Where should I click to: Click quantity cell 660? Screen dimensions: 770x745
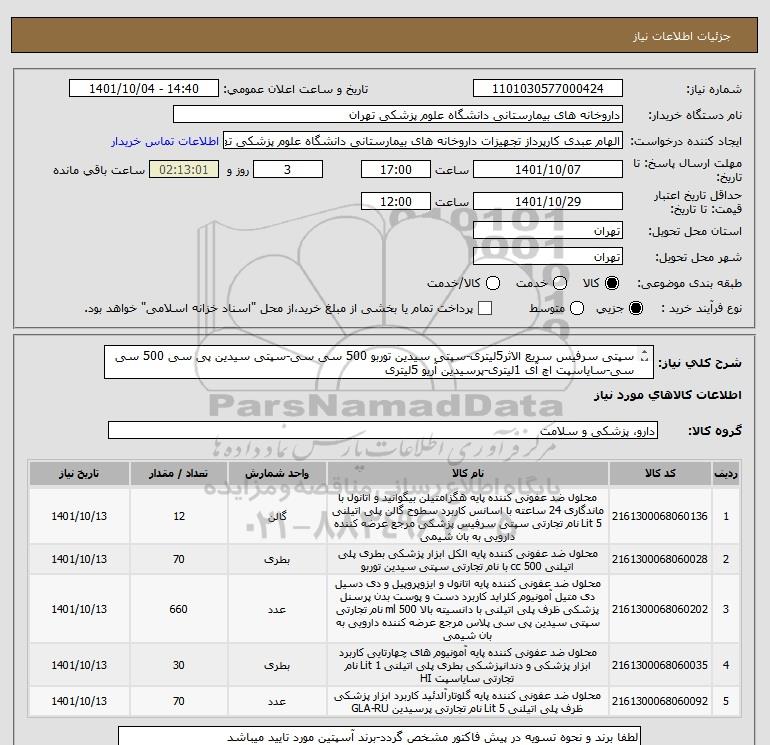[179, 609]
